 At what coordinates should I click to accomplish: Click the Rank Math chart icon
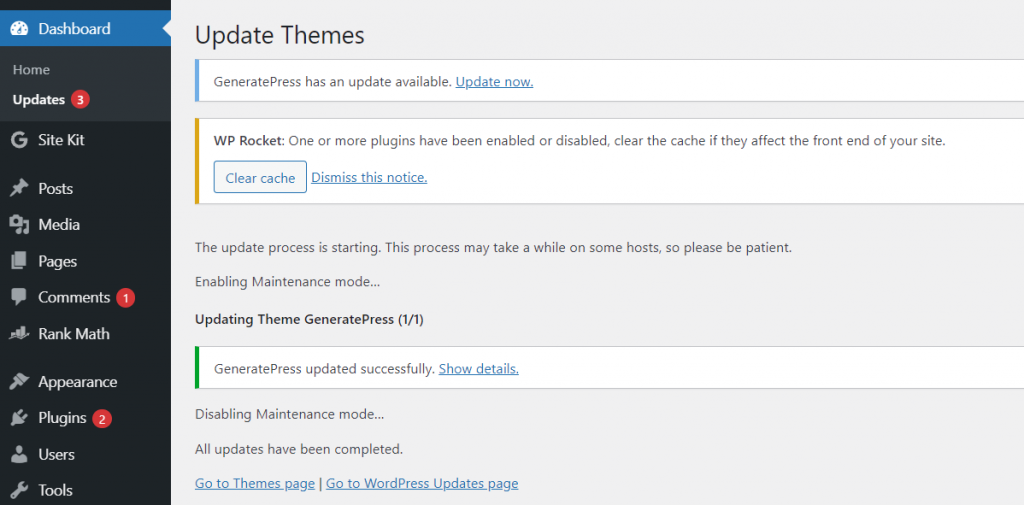point(20,334)
